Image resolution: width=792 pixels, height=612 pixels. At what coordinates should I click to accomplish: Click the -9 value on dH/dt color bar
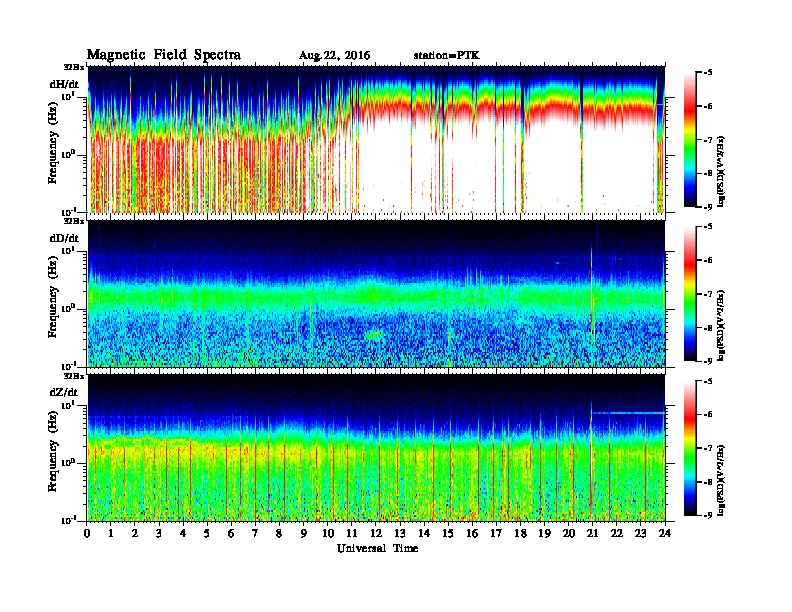click(708, 207)
